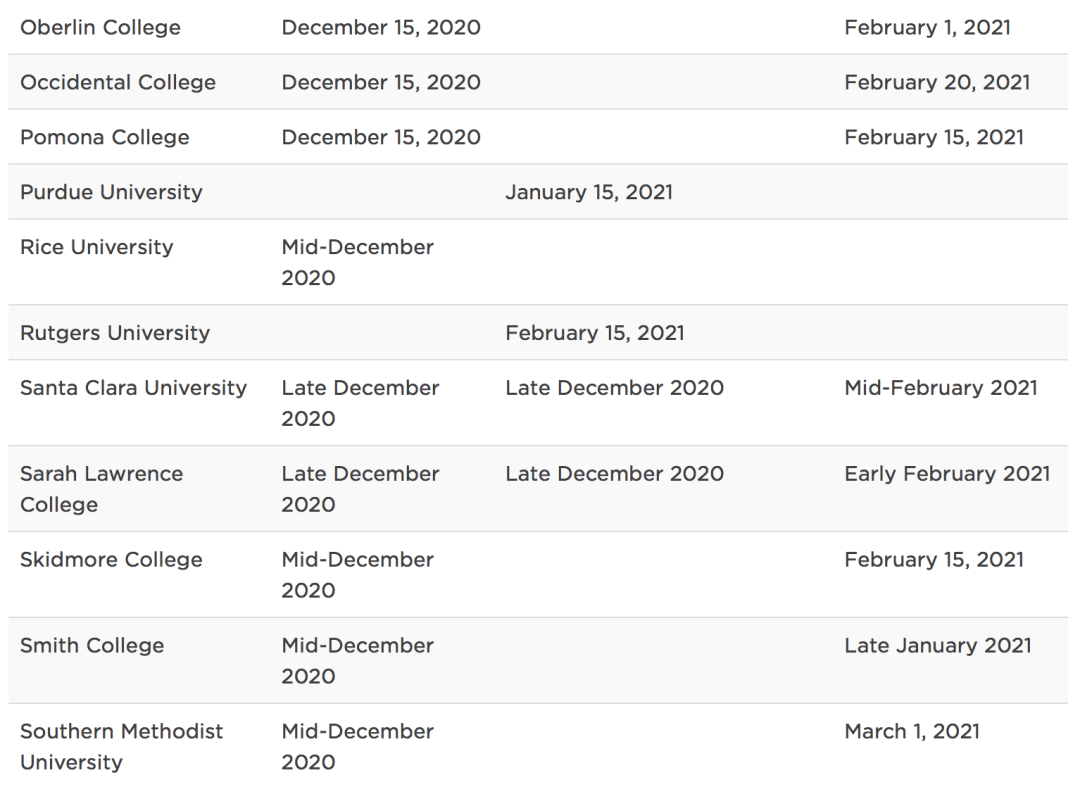Click the Occidental College row name
This screenshot has height=787, width=1080.
118,82
